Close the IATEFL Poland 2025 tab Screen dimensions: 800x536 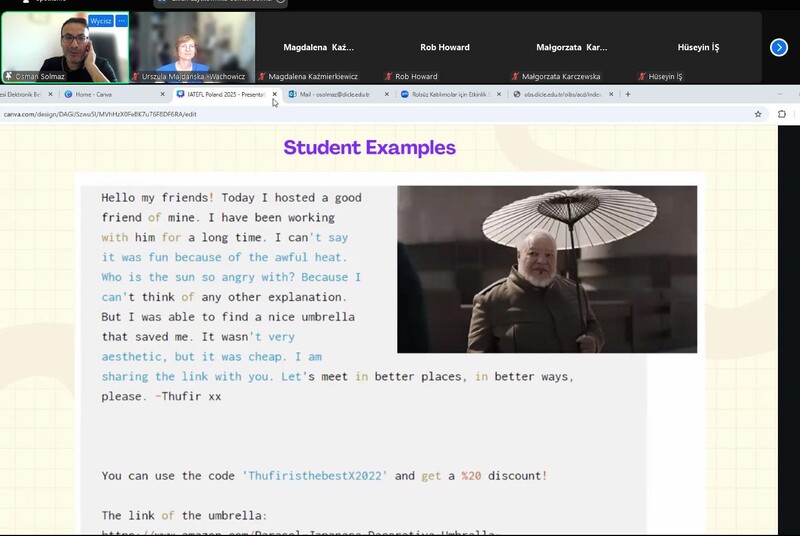tap(274, 94)
